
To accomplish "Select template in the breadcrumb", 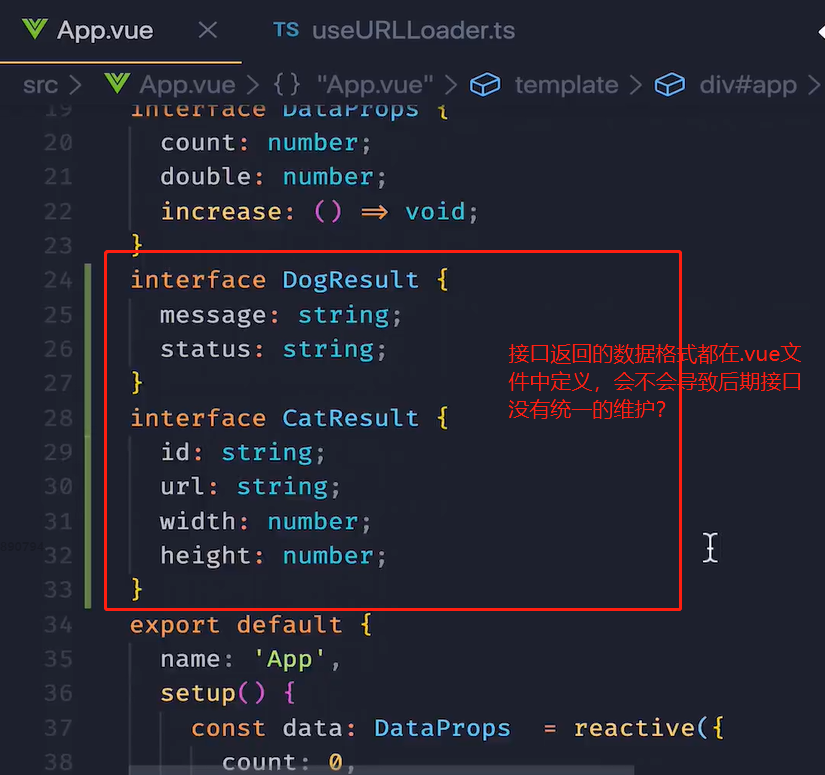I will pos(567,85).
